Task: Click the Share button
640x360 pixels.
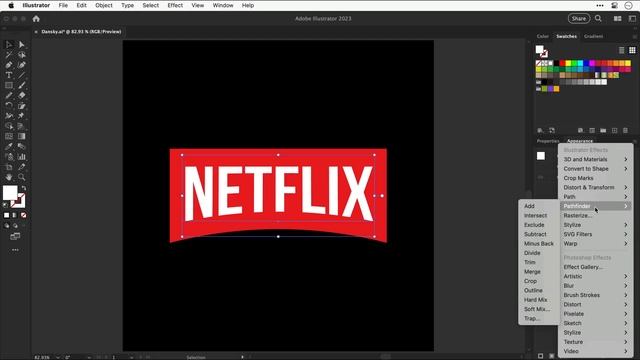Action: click(x=579, y=19)
